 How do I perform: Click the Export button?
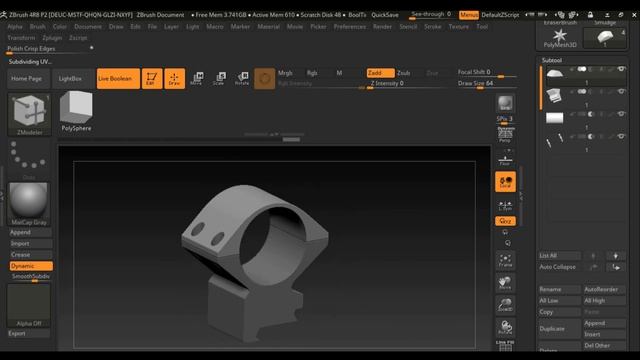[29, 333]
